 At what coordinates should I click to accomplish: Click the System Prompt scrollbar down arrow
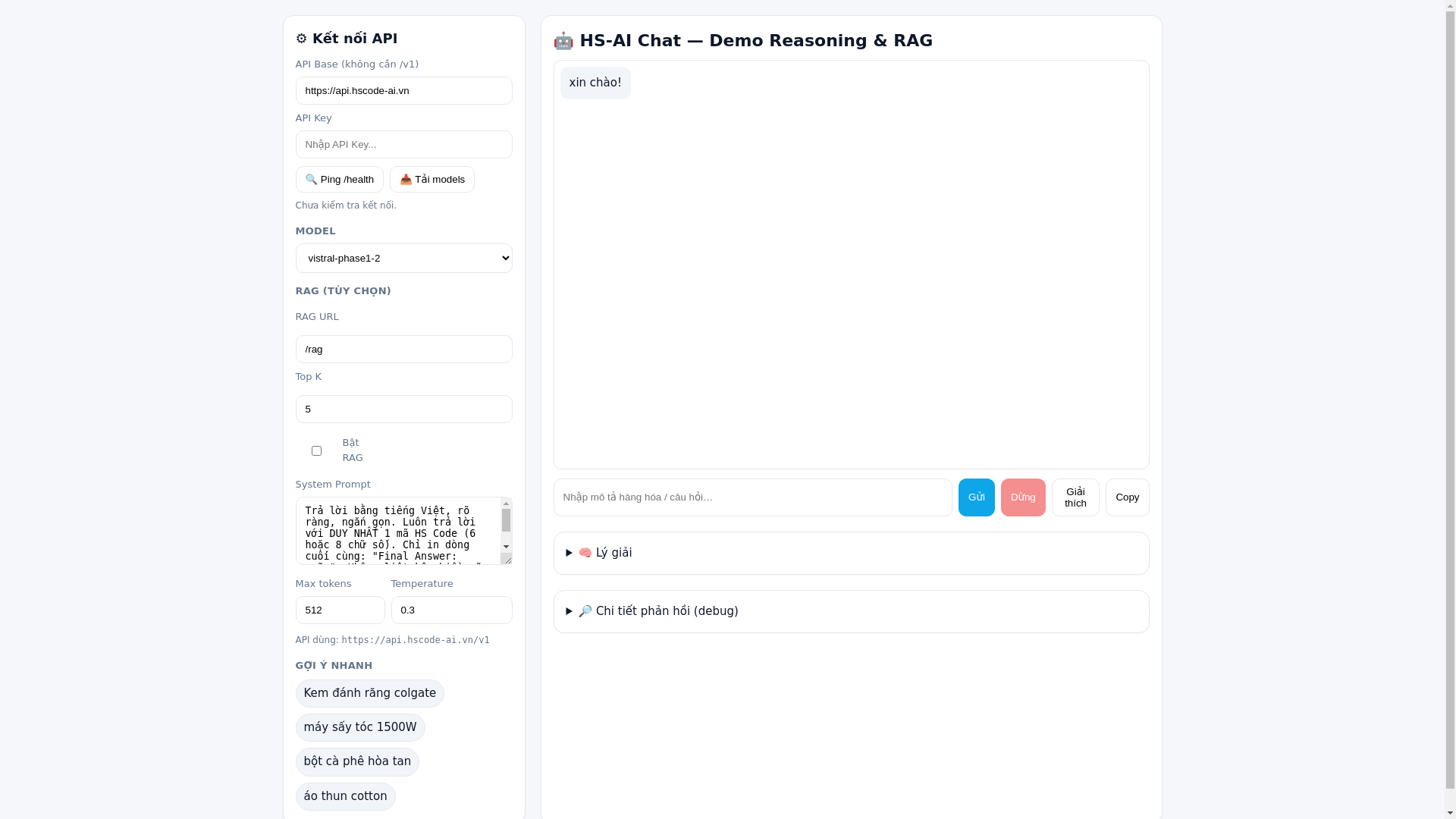(x=507, y=547)
